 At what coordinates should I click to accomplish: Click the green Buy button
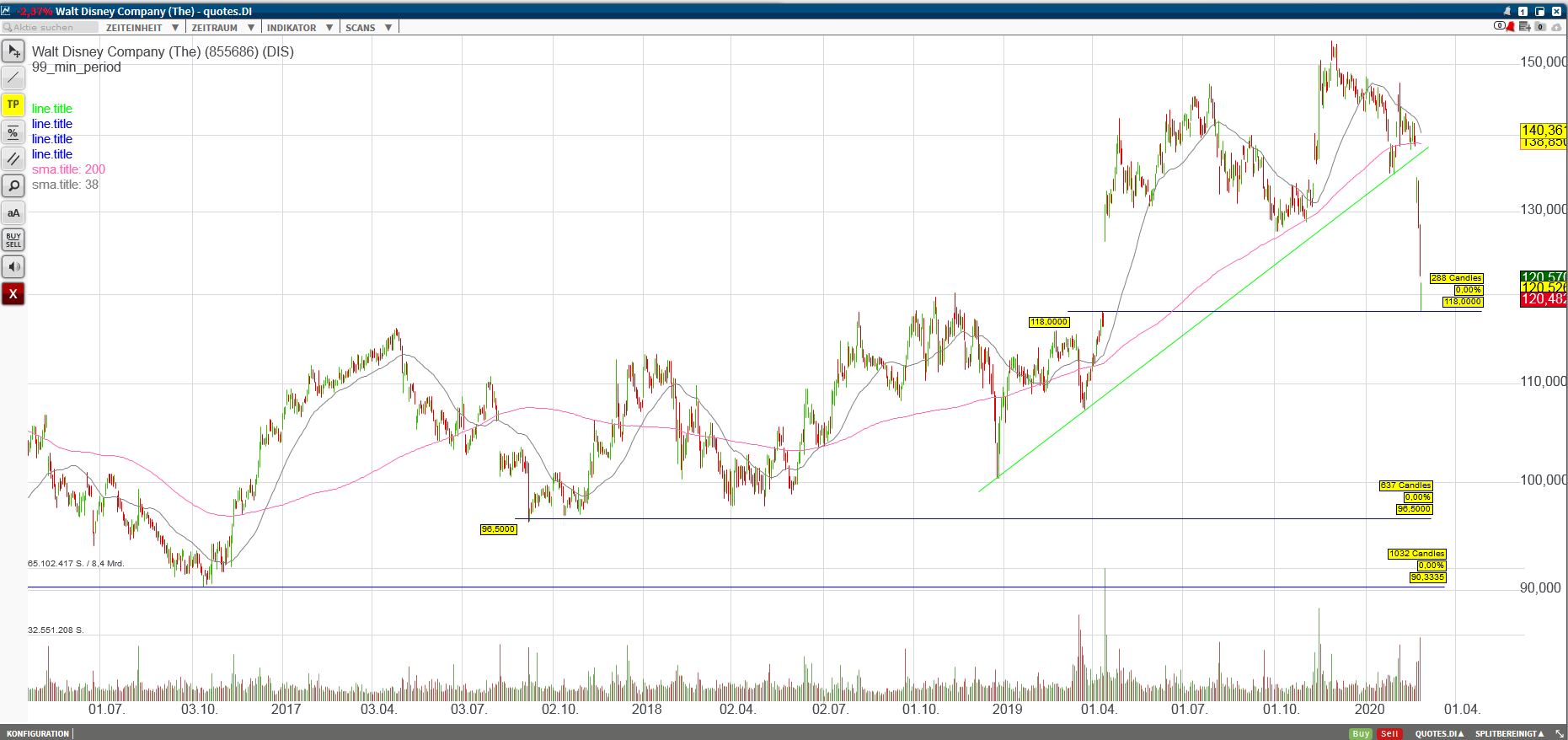pos(1361,733)
